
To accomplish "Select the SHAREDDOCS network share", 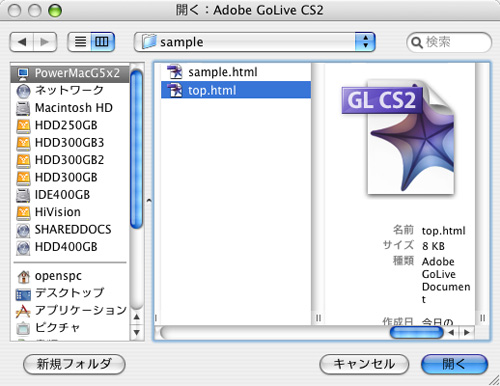I will coord(70,229).
